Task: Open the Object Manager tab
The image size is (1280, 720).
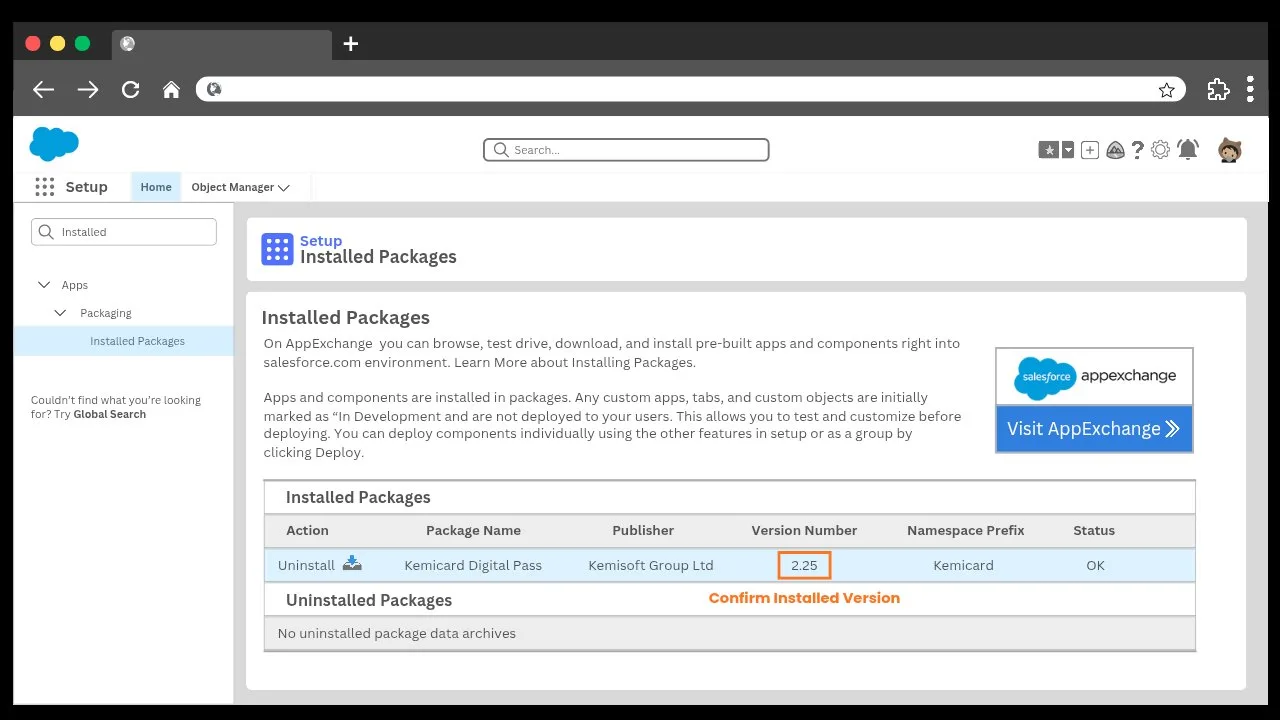Action: point(232,187)
